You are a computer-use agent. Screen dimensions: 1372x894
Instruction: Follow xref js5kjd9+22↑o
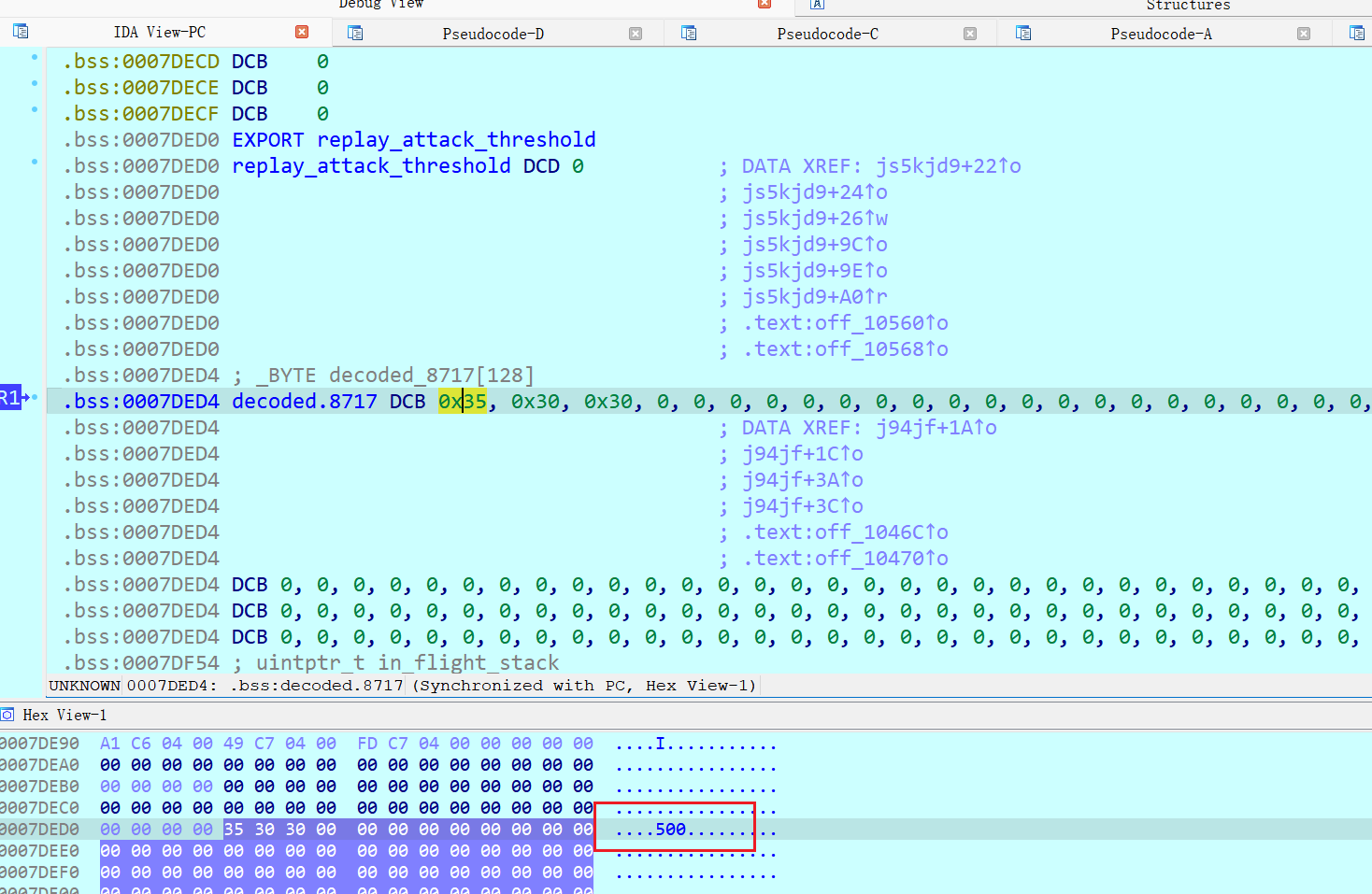948,166
